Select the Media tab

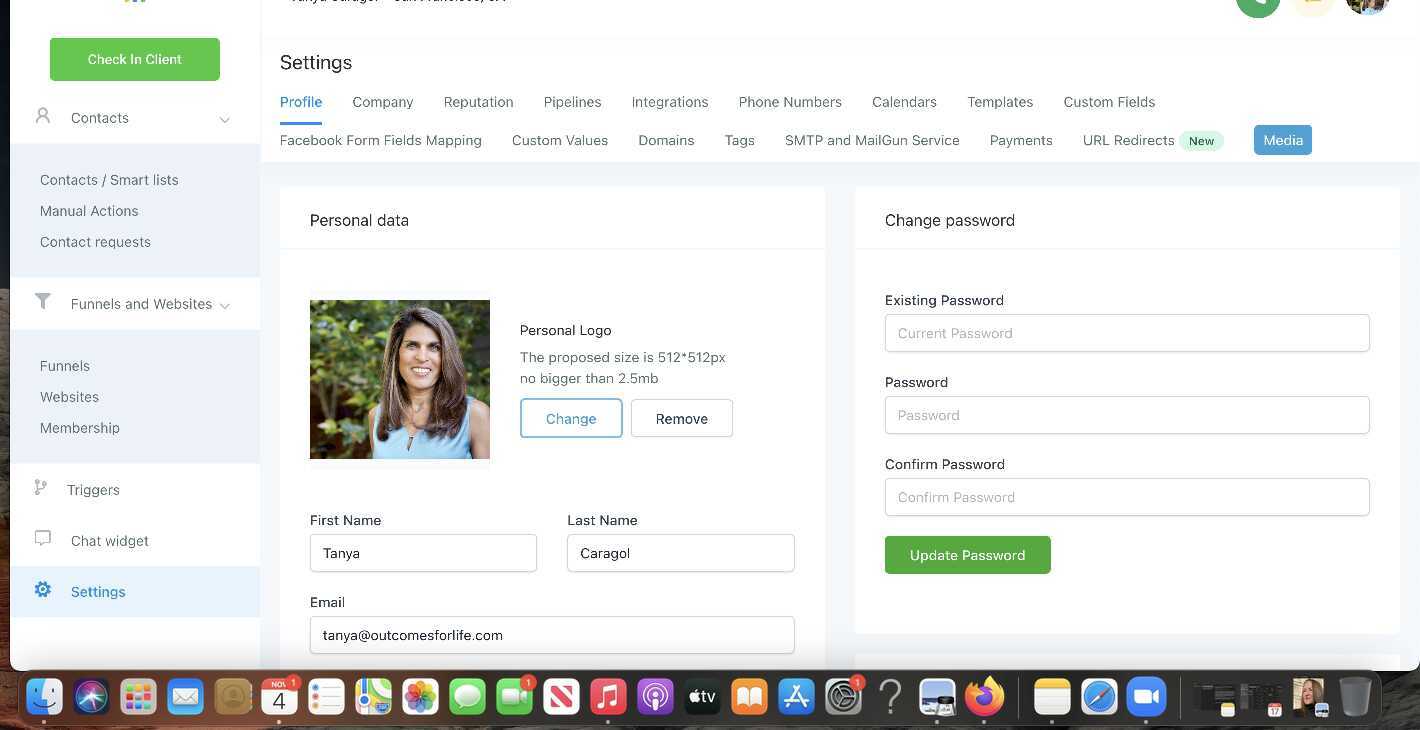tap(1283, 140)
